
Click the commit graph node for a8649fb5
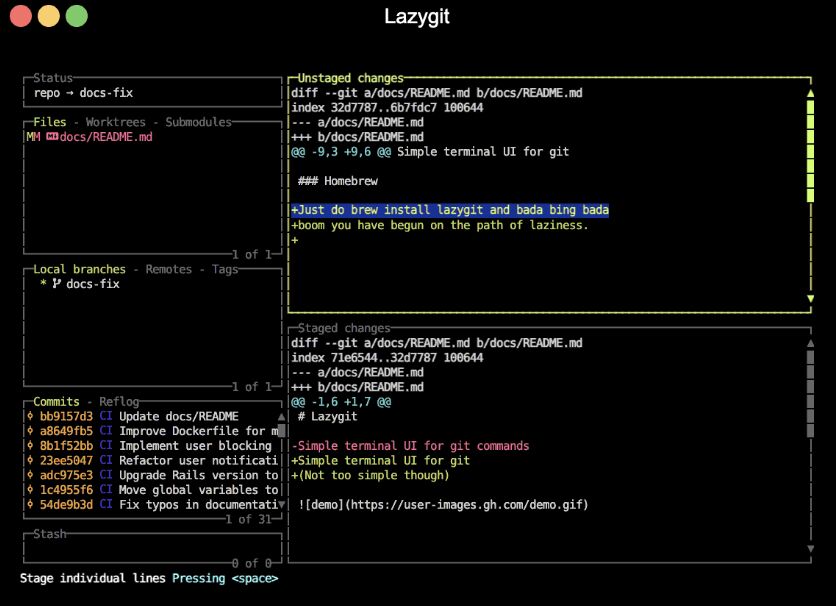coord(30,431)
